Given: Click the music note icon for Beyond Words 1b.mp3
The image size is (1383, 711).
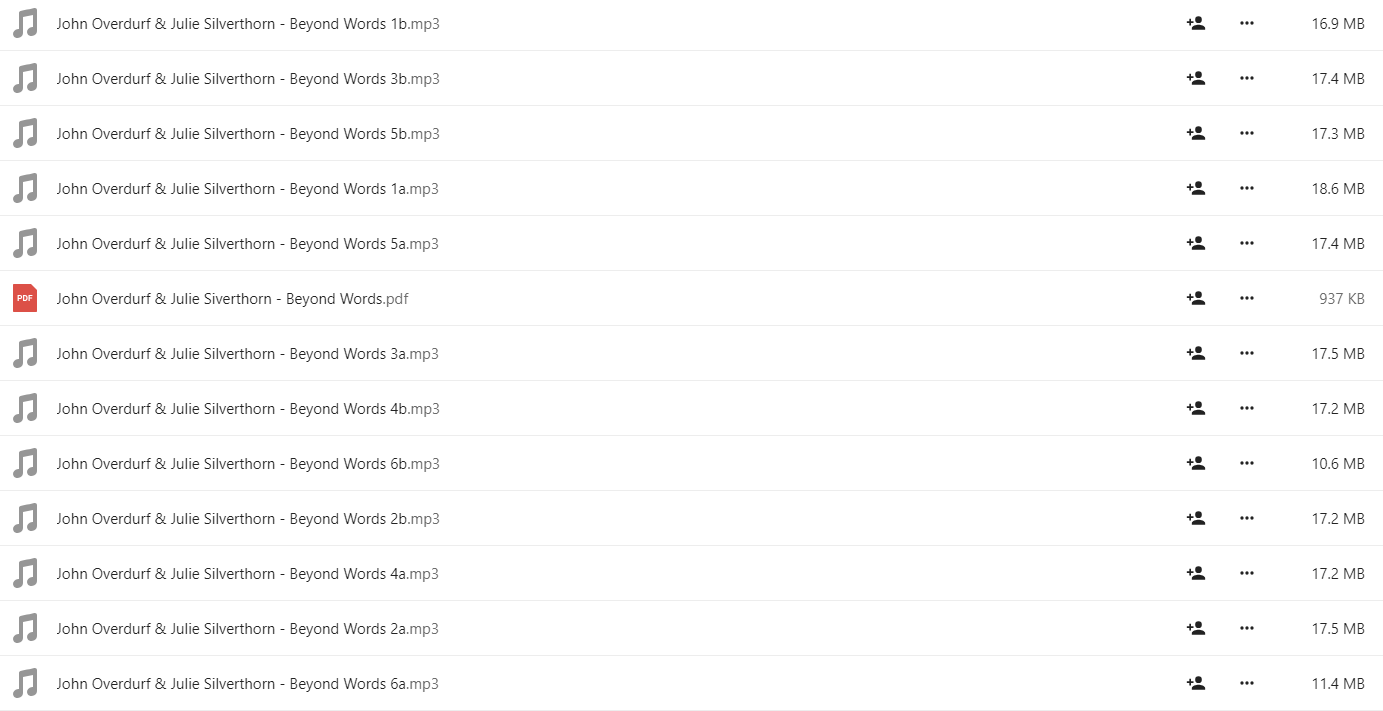Looking at the screenshot, I should pyautogui.click(x=25, y=23).
